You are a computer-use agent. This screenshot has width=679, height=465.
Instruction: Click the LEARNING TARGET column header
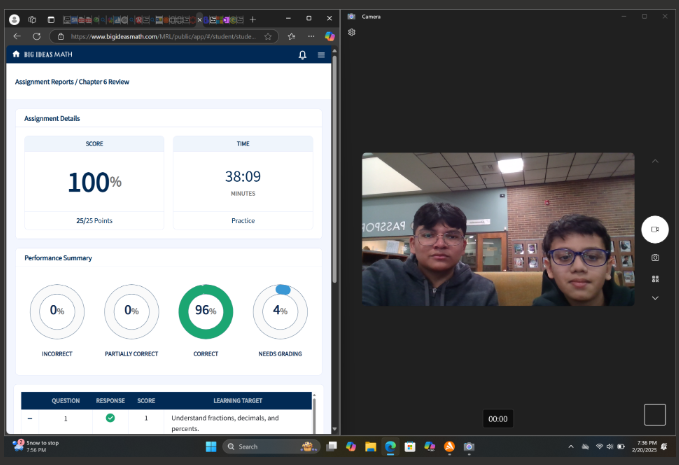pyautogui.click(x=238, y=400)
